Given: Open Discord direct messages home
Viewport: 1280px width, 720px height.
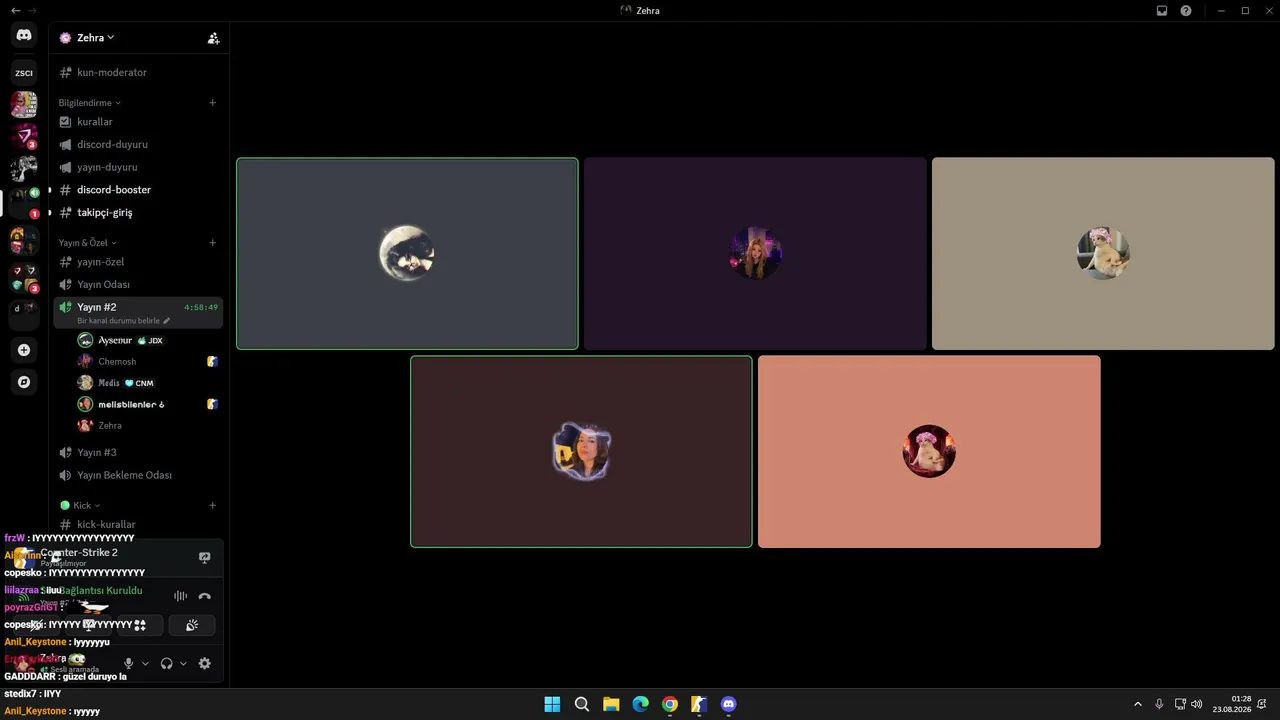Looking at the screenshot, I should coord(24,35).
